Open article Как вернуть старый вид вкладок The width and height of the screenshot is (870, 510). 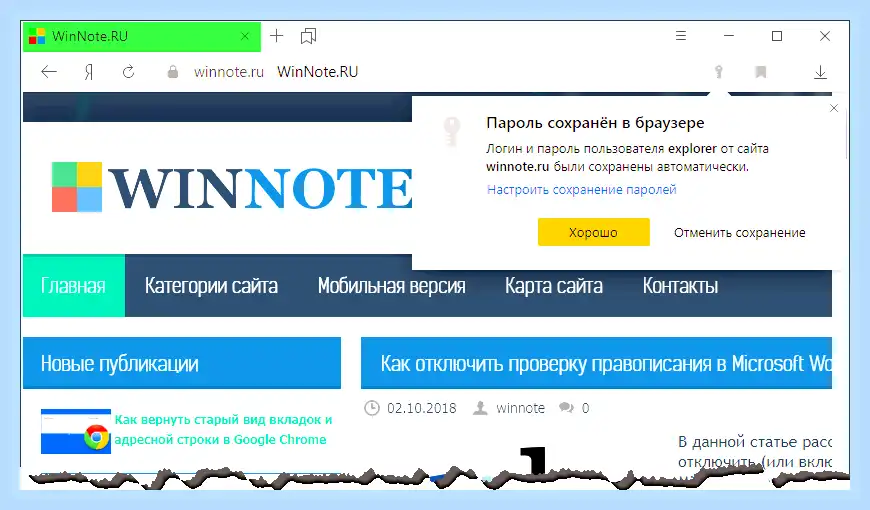(223, 430)
